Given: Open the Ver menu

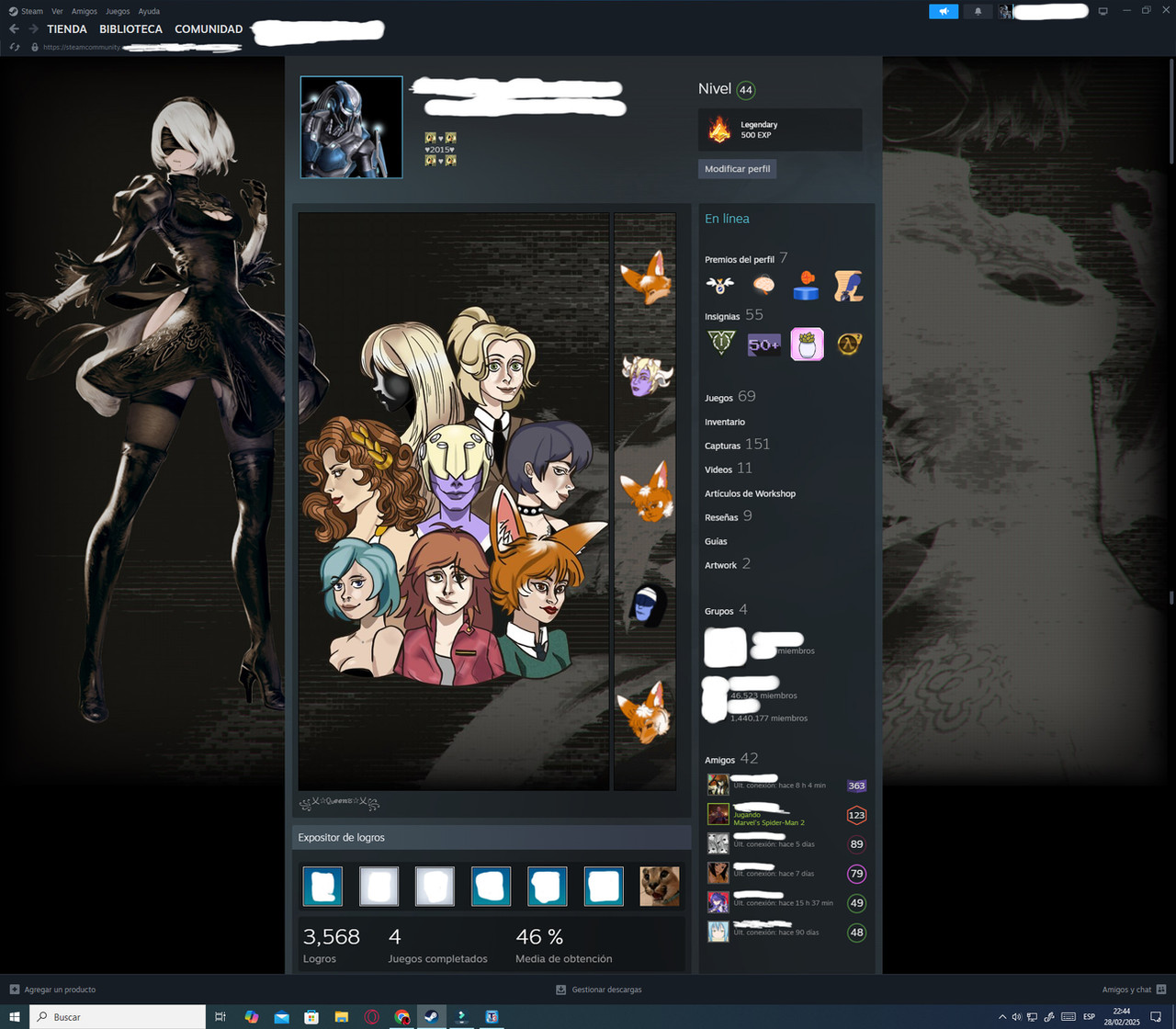Looking at the screenshot, I should click(58, 11).
